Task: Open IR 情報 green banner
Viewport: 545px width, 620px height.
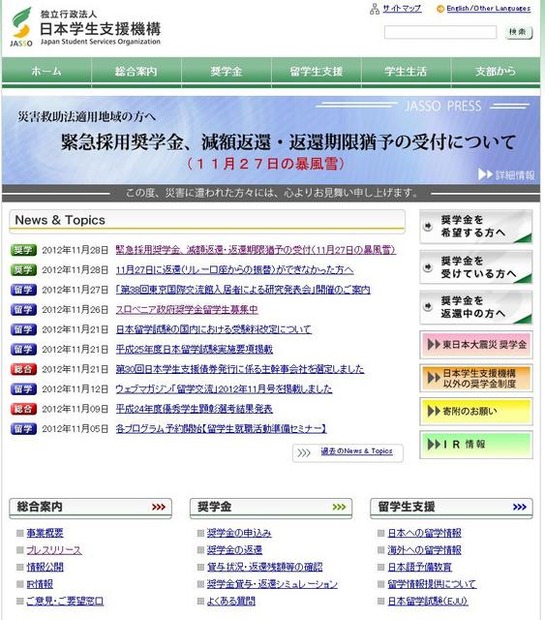Action: [476, 444]
